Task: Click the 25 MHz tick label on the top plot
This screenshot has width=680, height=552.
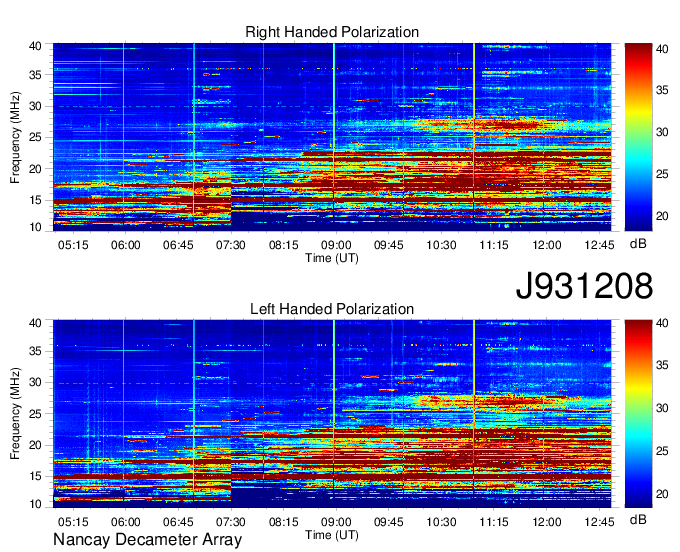Action: [x=35, y=137]
